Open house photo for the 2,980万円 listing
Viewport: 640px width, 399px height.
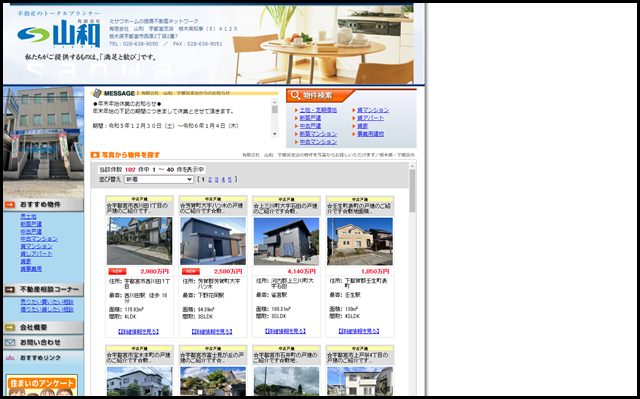[x=140, y=241]
